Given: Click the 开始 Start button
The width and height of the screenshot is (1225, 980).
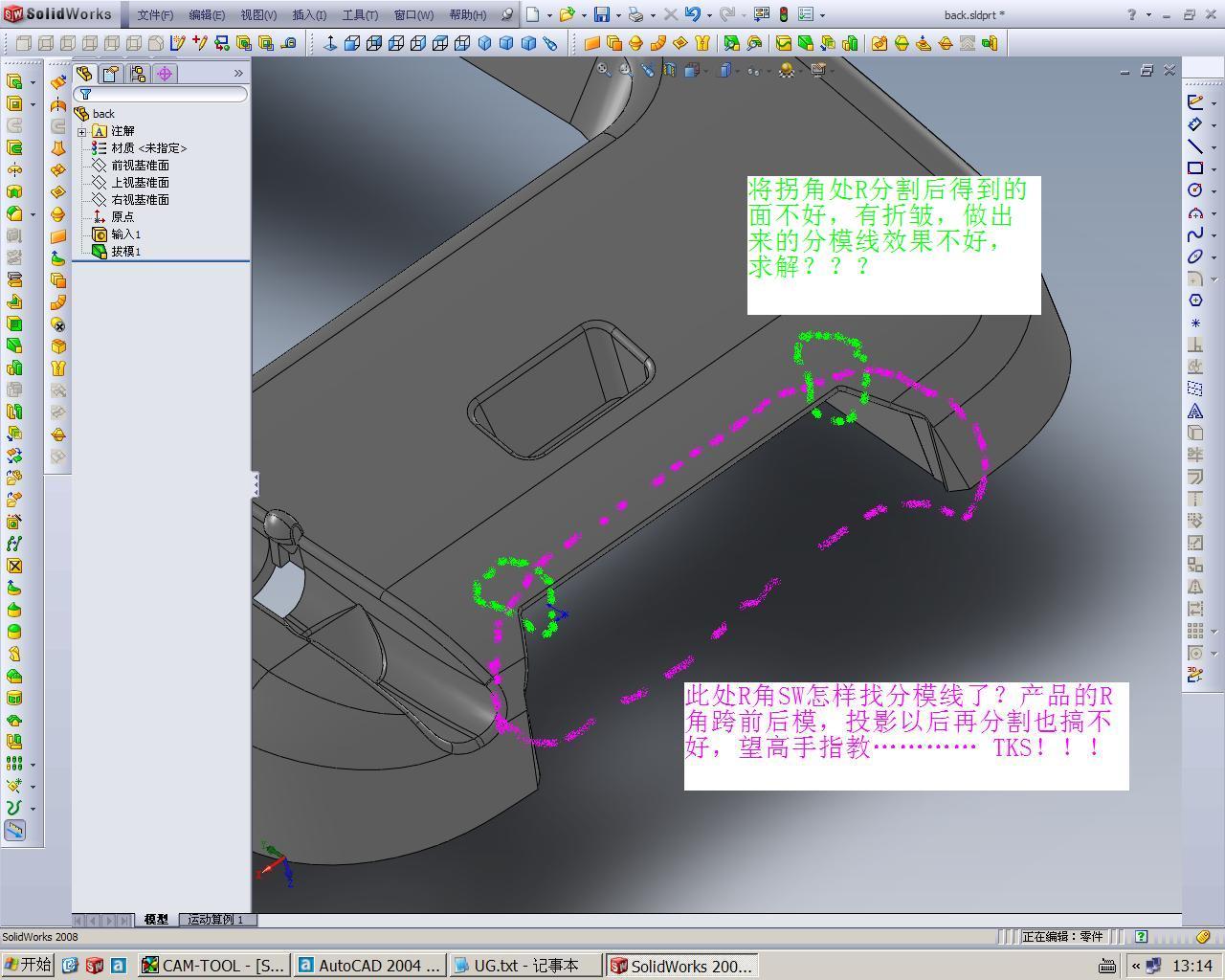Looking at the screenshot, I should click(27, 965).
